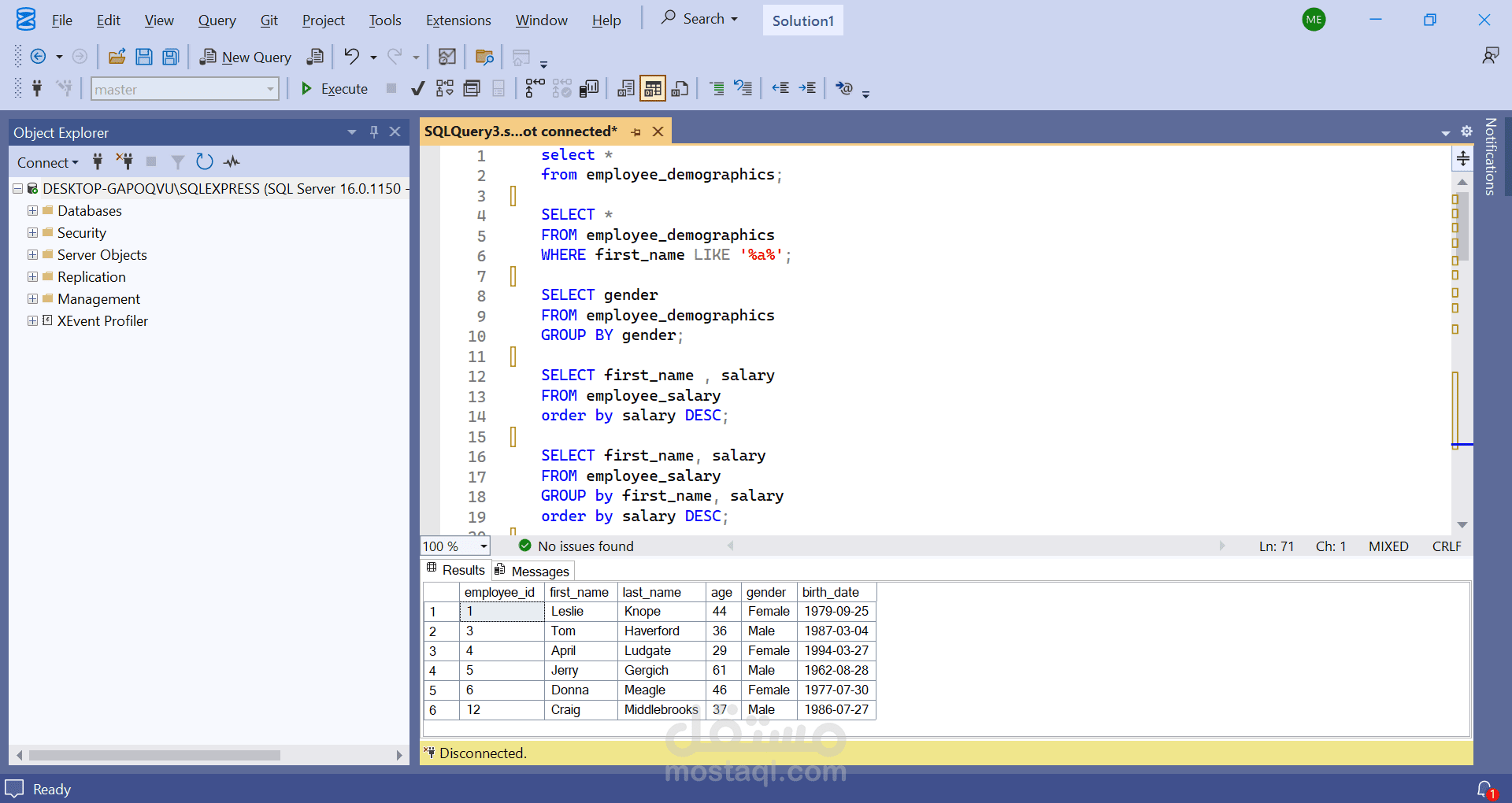
Task: Click the New Query button
Action: (x=245, y=57)
